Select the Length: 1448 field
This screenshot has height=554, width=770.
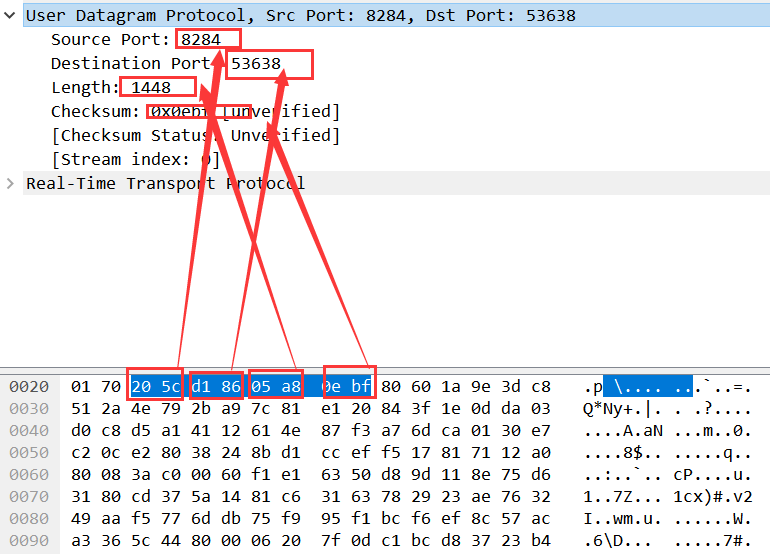tap(111, 87)
